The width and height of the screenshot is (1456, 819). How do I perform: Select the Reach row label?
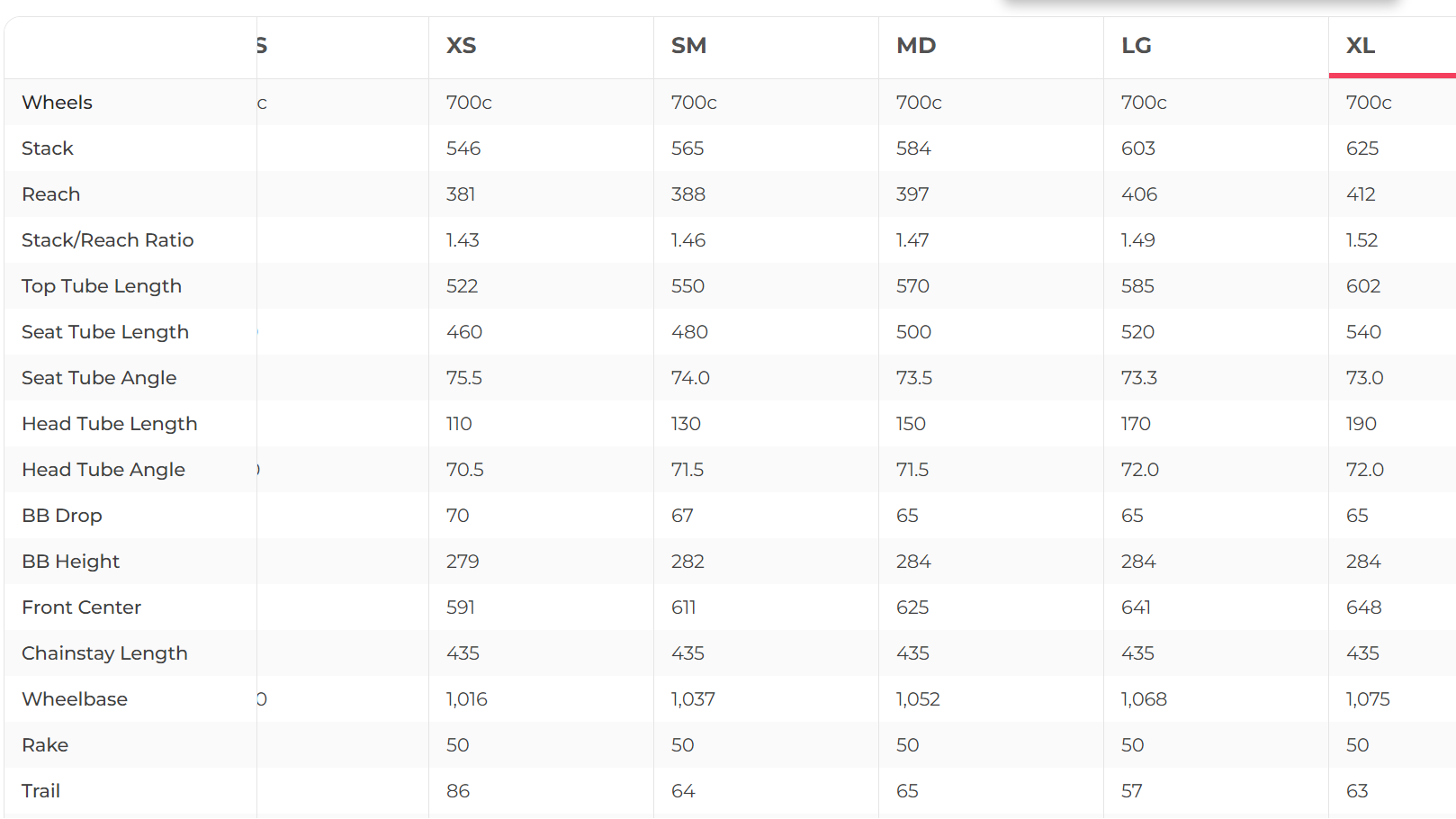51,194
